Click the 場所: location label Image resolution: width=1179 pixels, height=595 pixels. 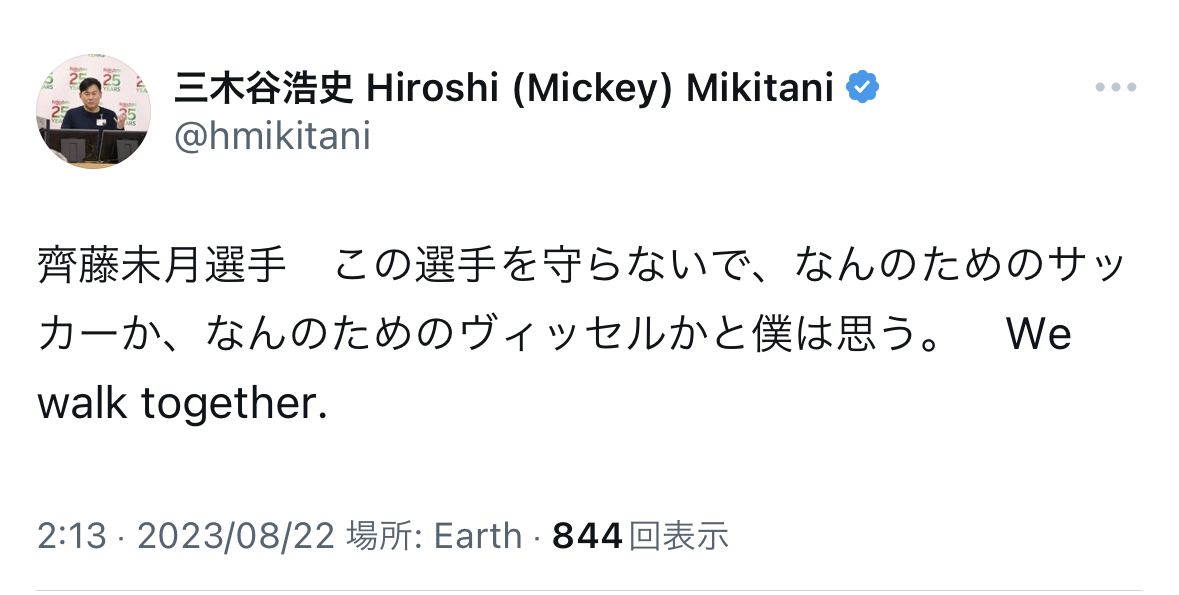tap(385, 536)
